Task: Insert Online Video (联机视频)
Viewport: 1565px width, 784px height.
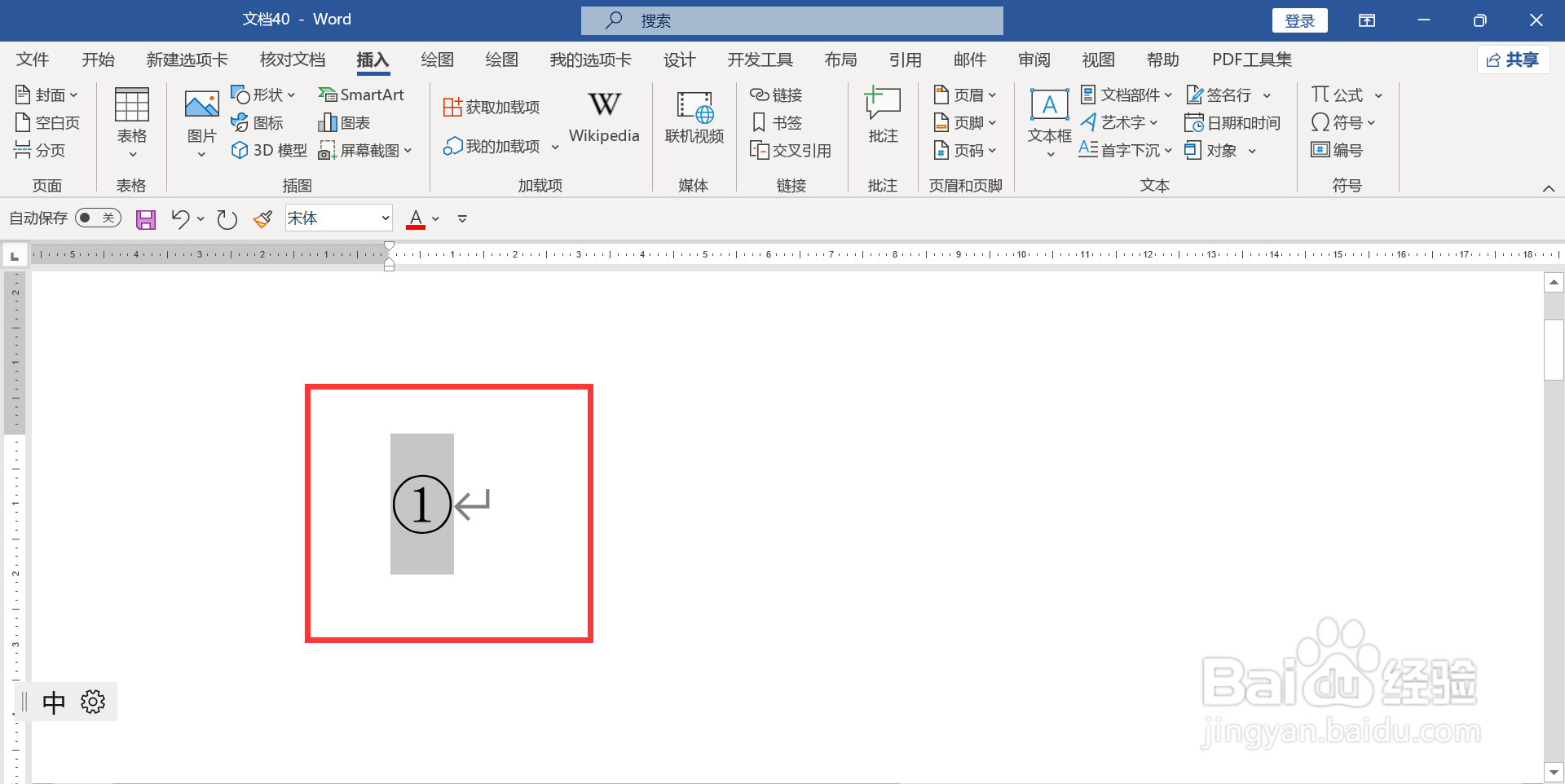Action: (x=694, y=117)
